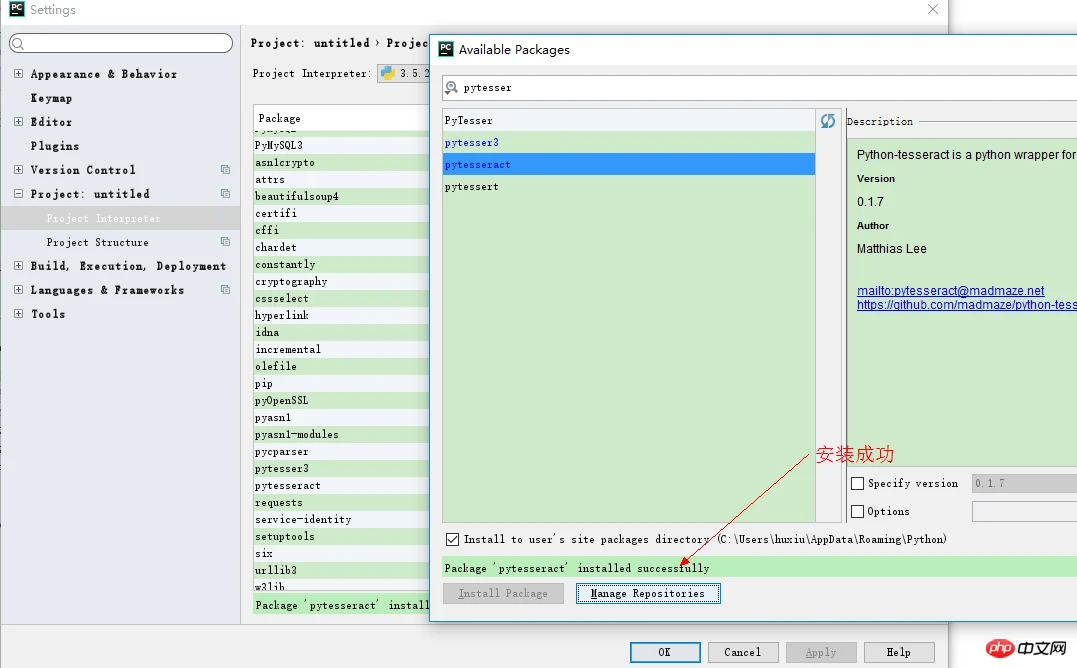Select pytesser3 in available packages list
1077x668 pixels.
[x=628, y=143]
